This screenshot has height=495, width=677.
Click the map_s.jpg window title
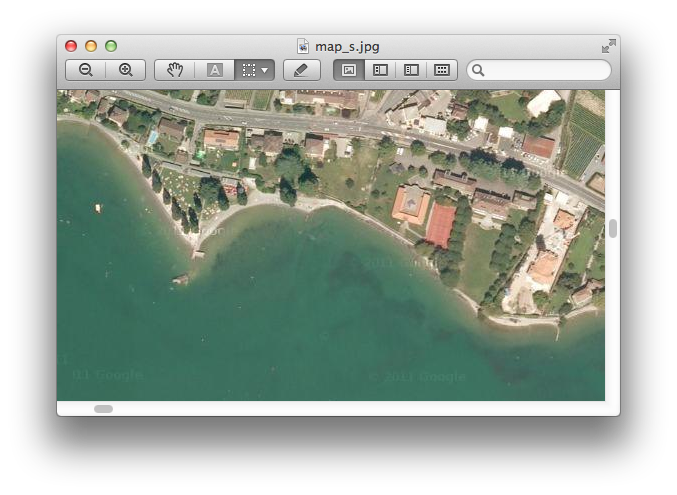pyautogui.click(x=347, y=47)
